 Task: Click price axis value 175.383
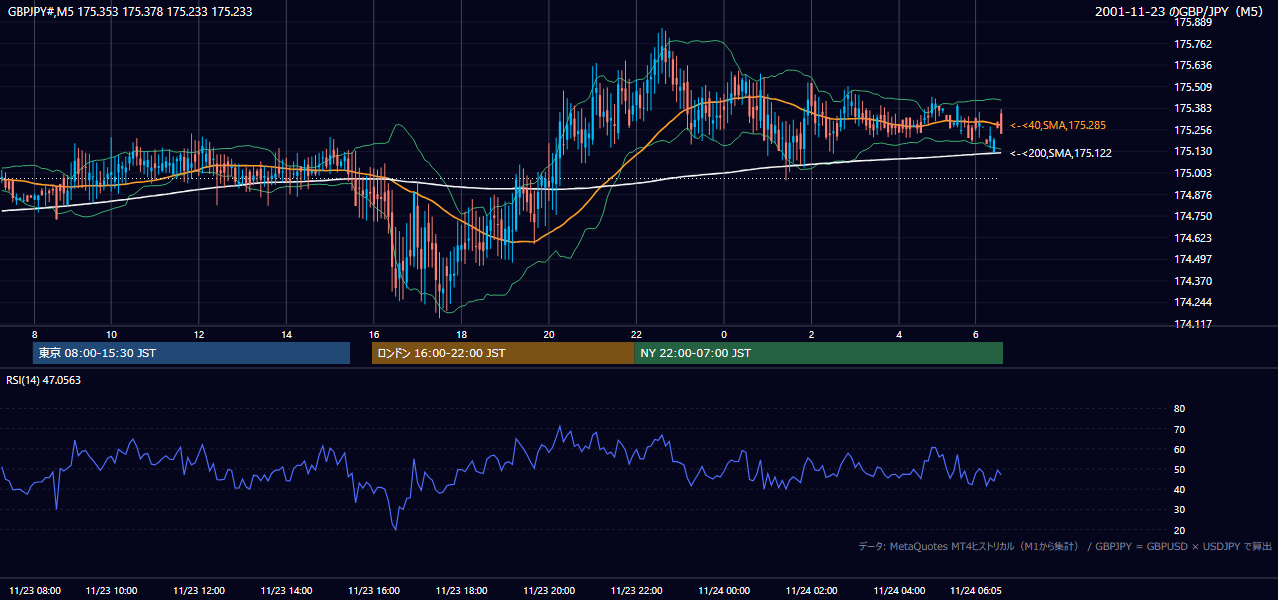[x=1193, y=108]
